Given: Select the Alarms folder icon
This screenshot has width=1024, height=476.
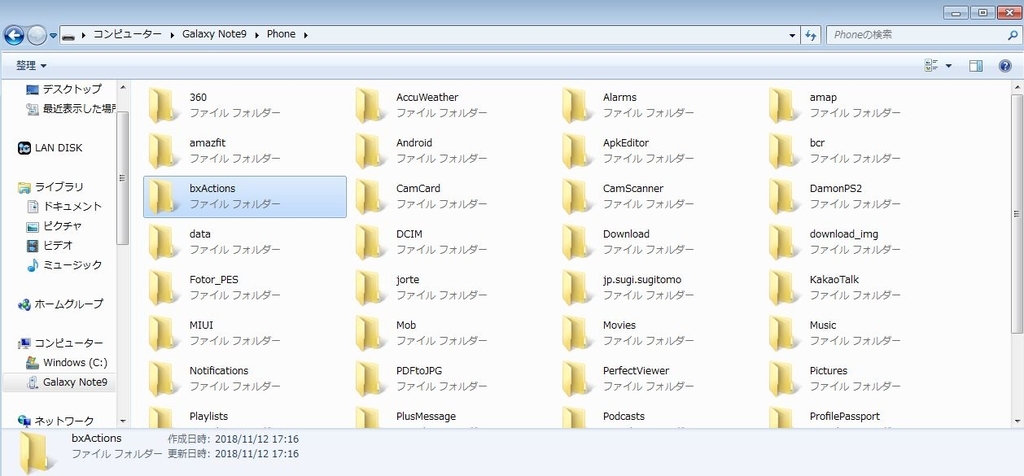Looking at the screenshot, I should point(577,104).
